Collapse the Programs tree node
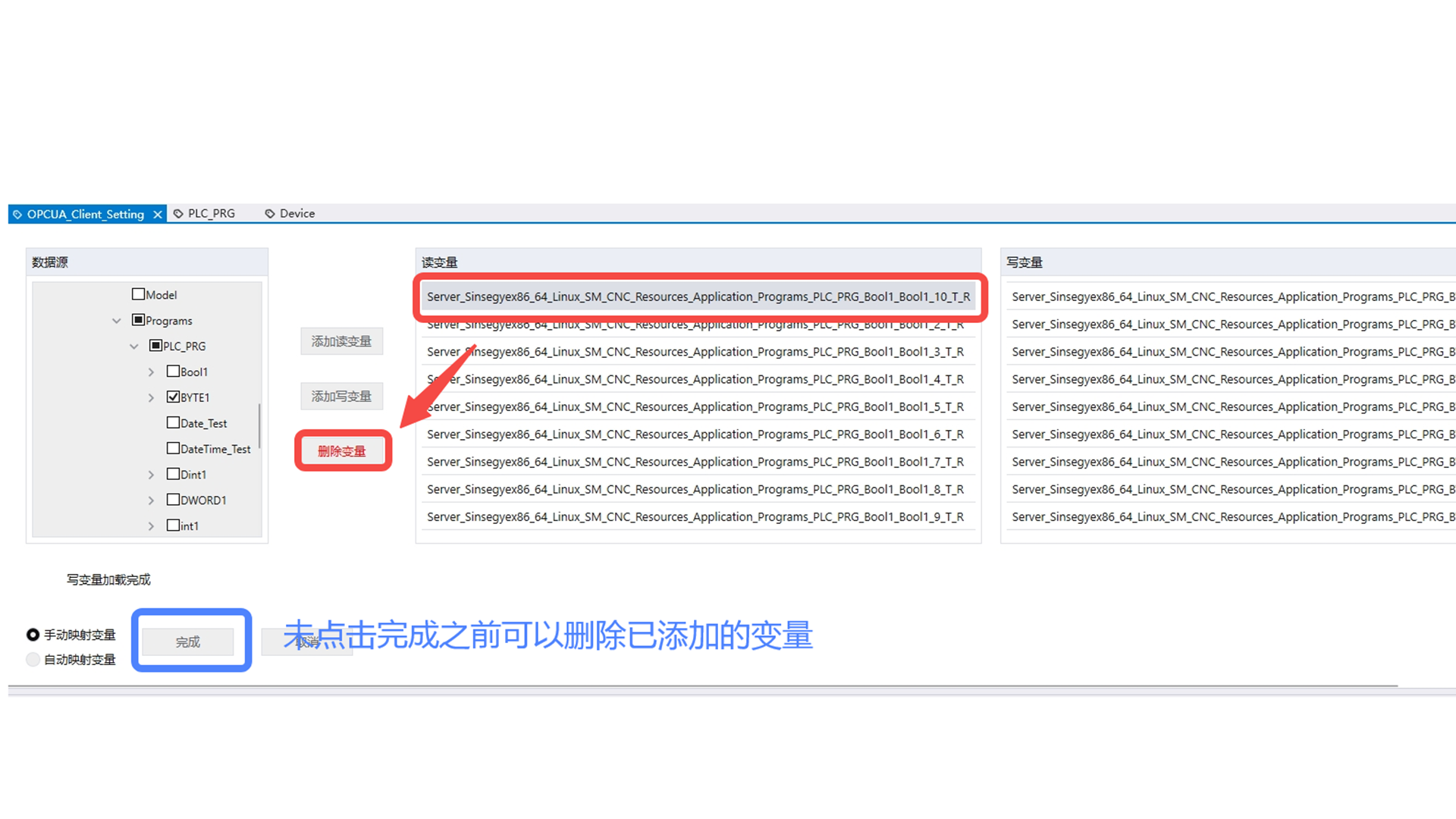Screen dimensions: 1456x819 pyautogui.click(x=117, y=321)
